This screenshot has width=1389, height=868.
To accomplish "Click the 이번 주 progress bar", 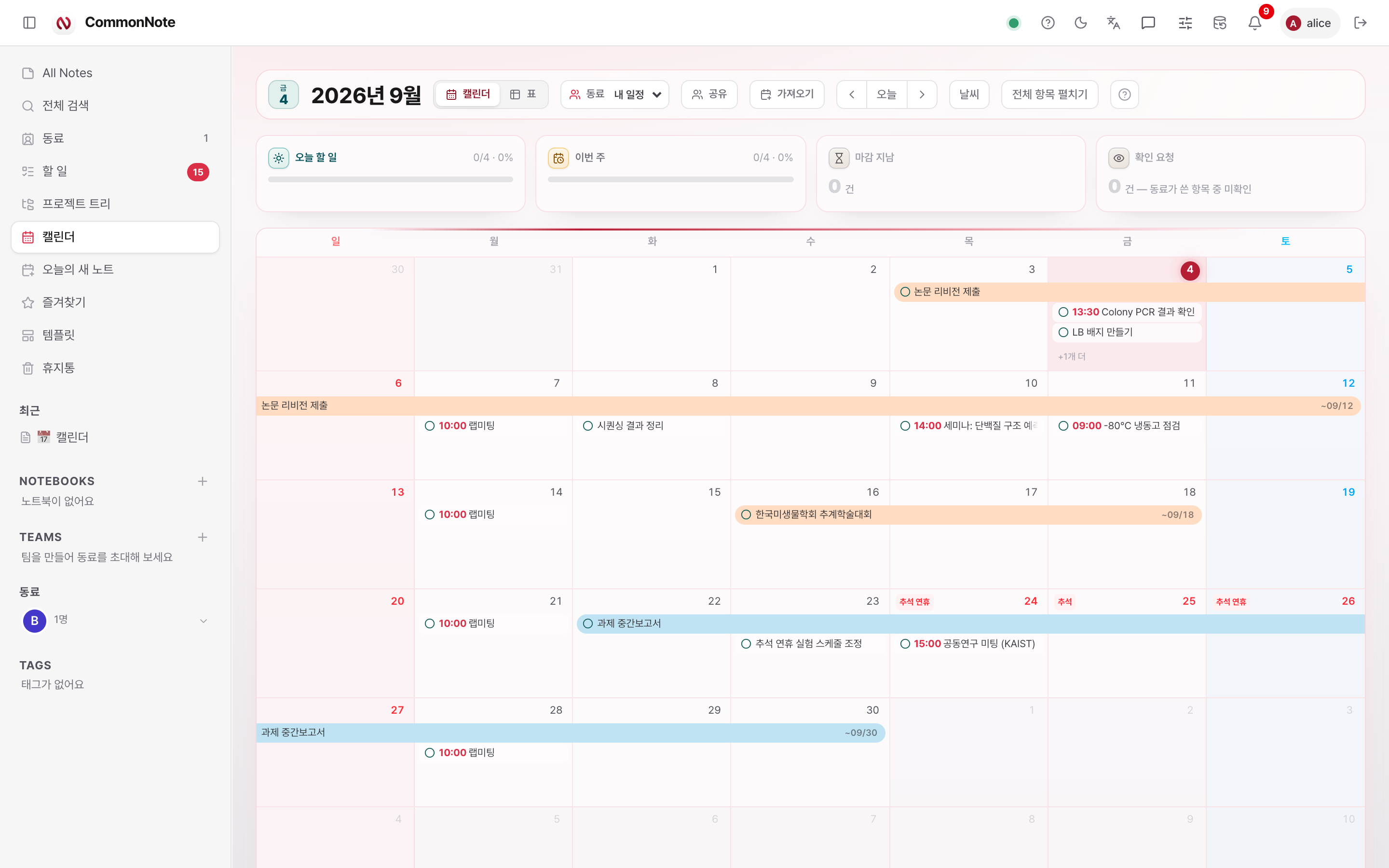I will click(x=670, y=180).
